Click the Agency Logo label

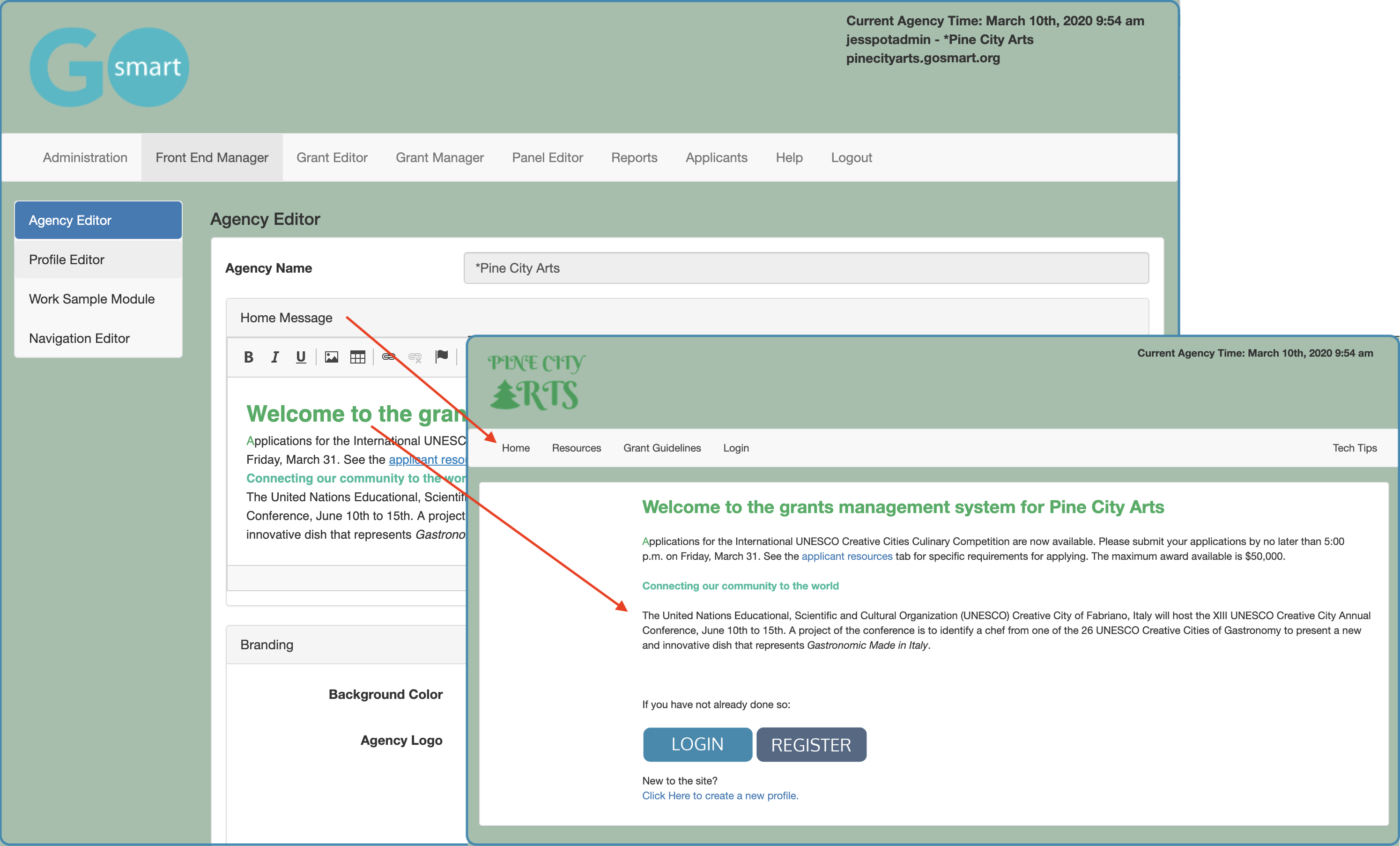tap(401, 740)
